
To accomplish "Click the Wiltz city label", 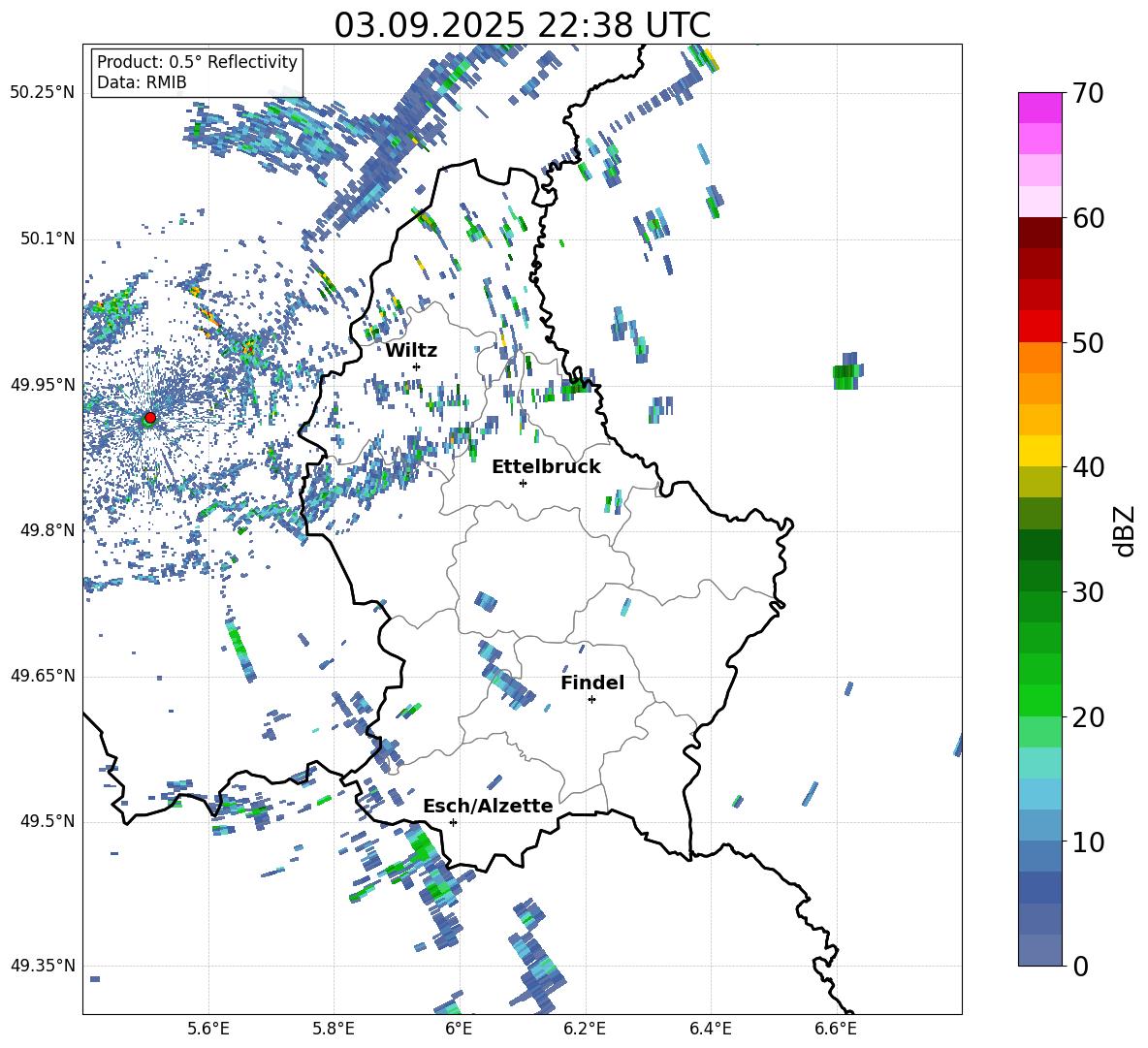I will [411, 350].
